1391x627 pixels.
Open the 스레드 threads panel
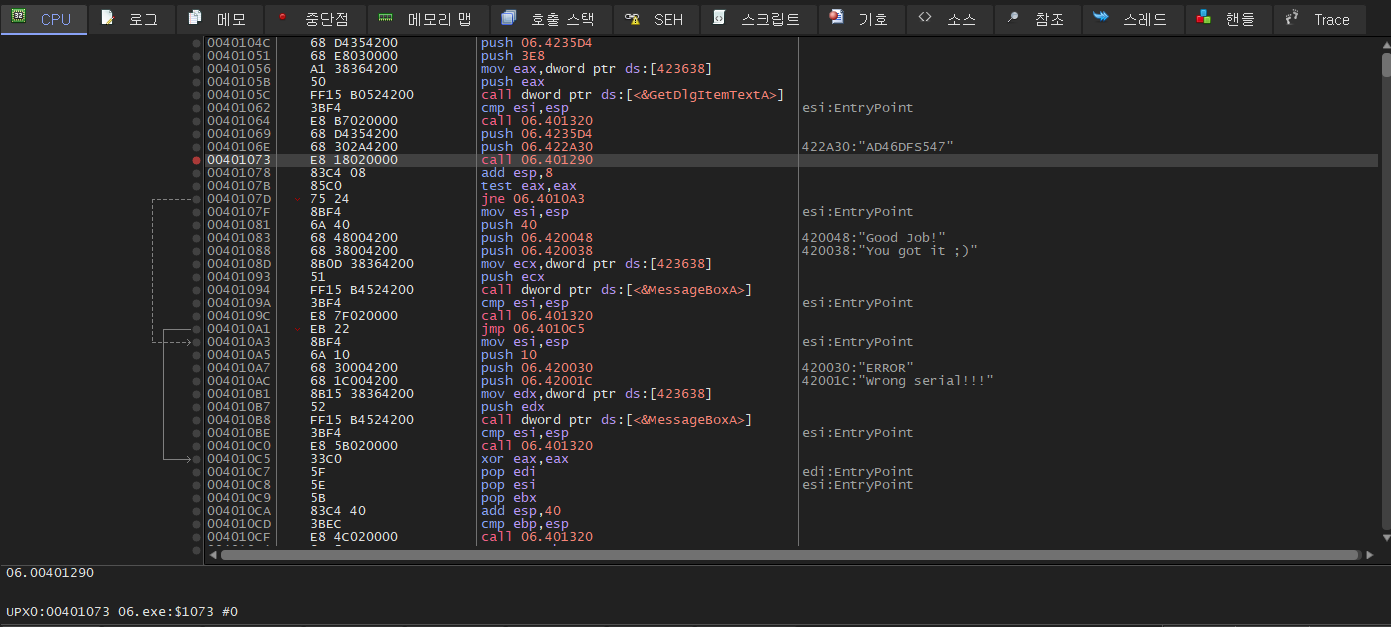[1133, 18]
